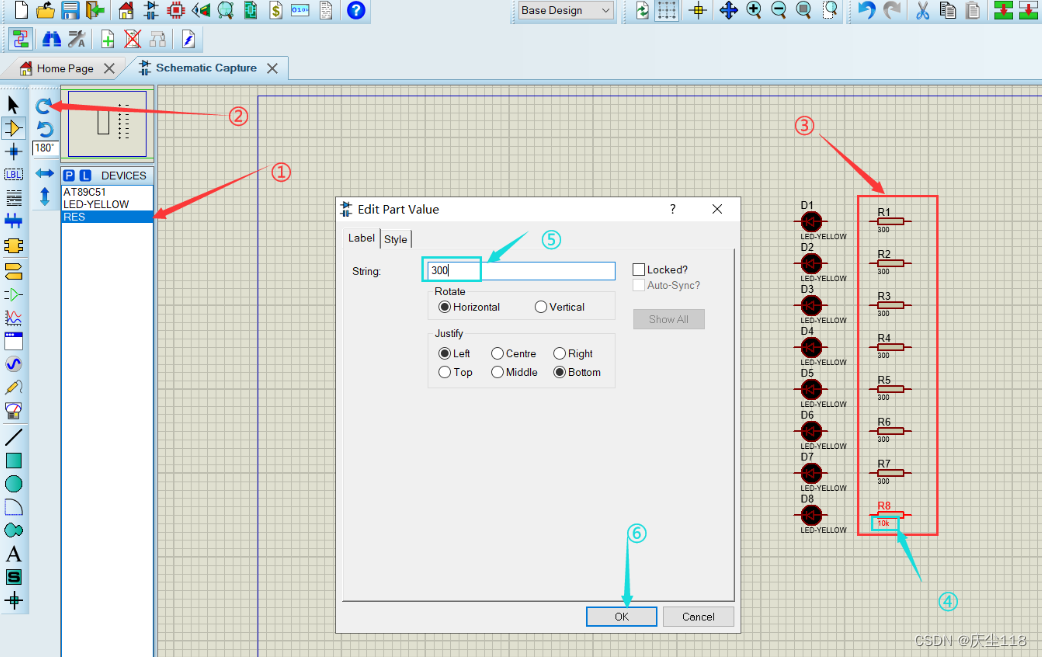Screen dimensions: 1042x657
Task: Select 2D Graphics Arc tool
Action: (13, 507)
